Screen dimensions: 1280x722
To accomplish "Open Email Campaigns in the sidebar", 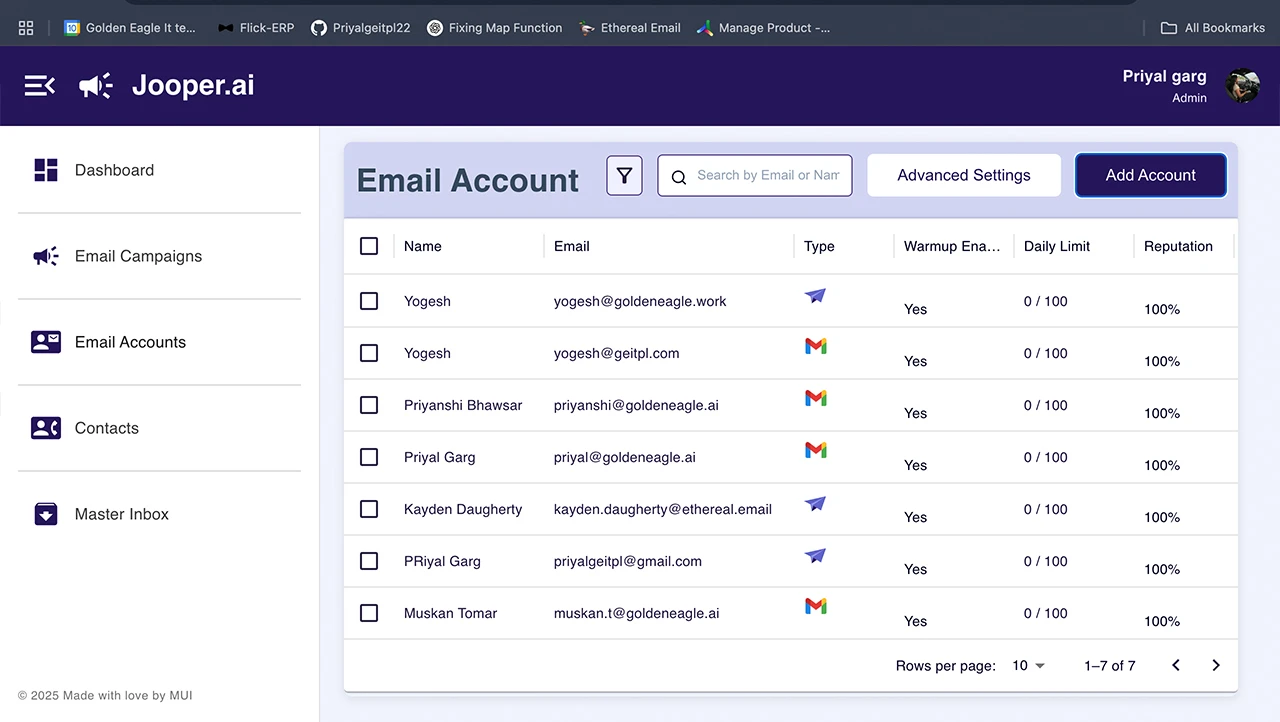I will 159,256.
